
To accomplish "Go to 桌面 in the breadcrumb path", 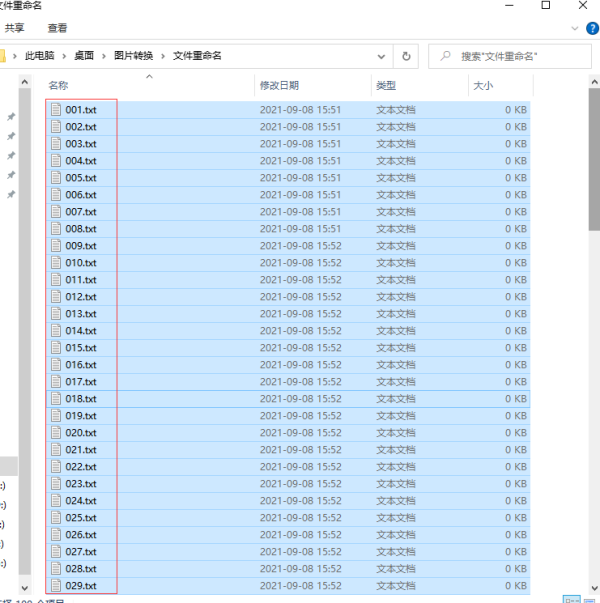I will click(x=84, y=56).
